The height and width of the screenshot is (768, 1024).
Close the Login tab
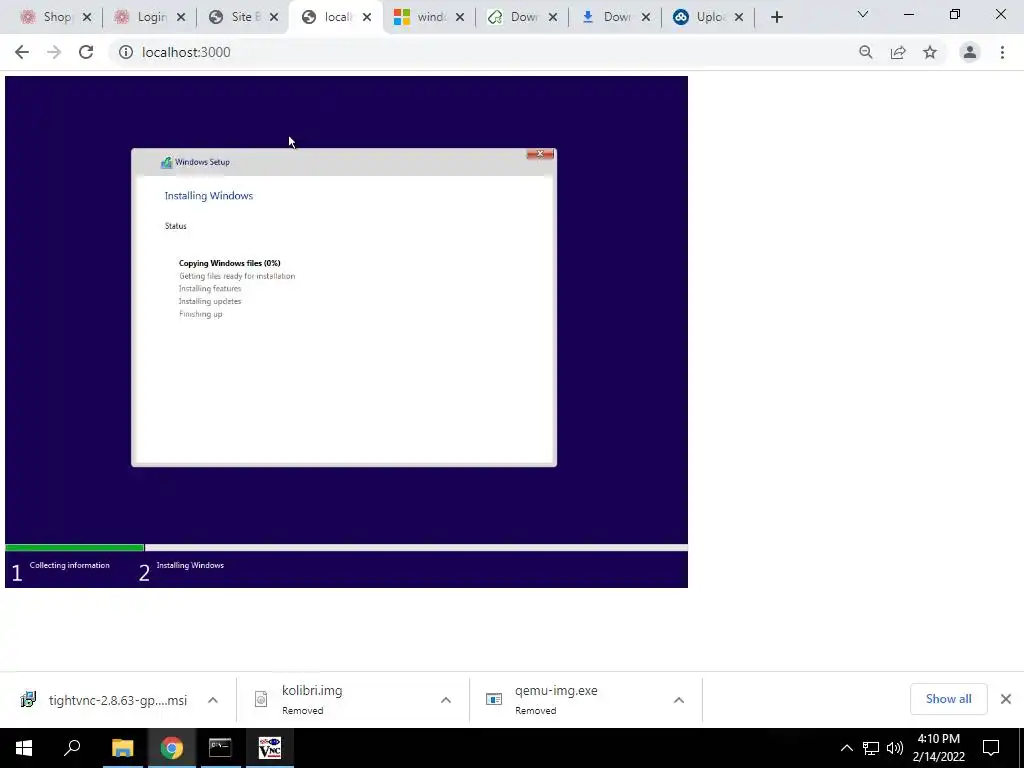click(181, 18)
